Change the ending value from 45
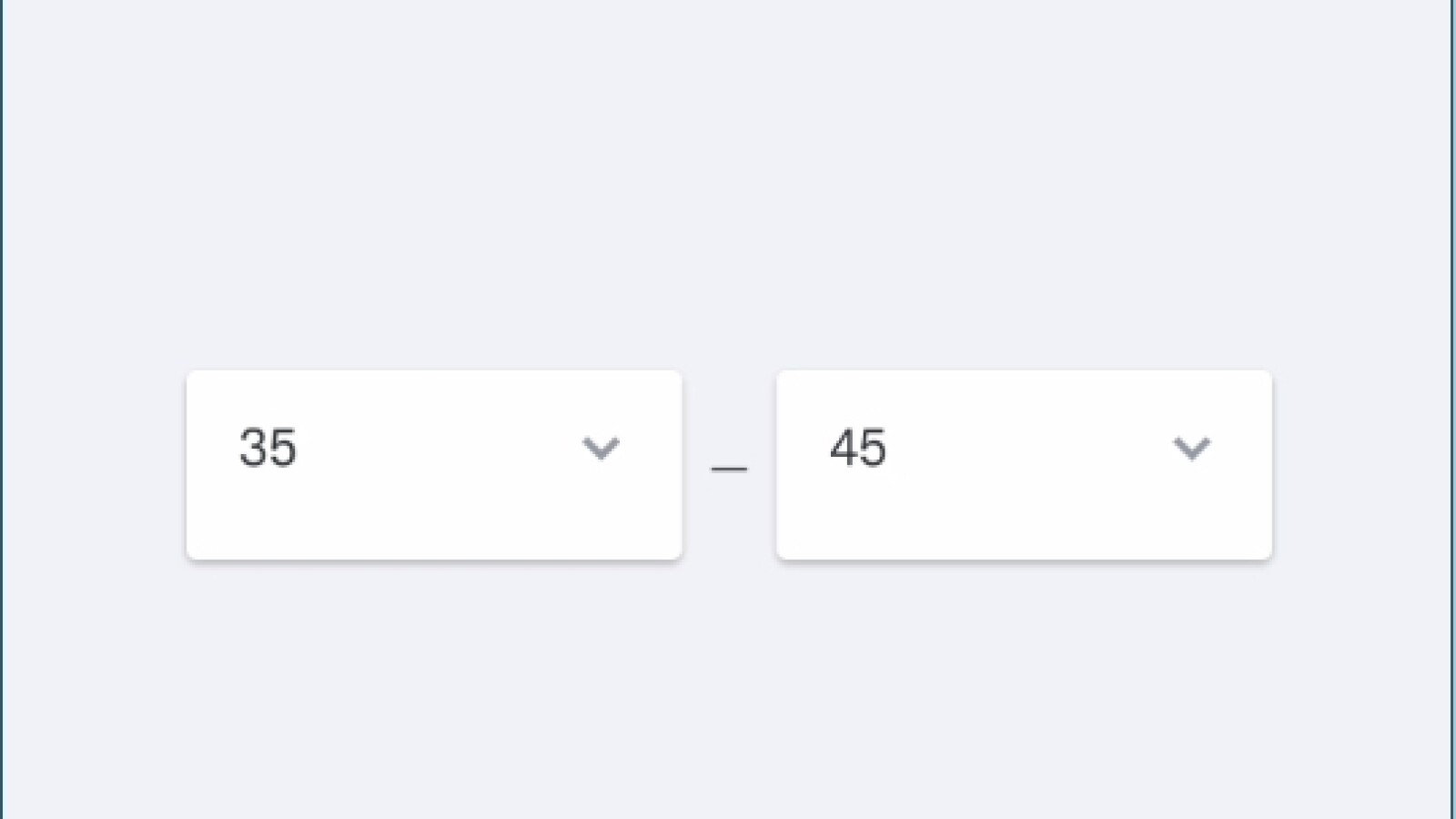 pos(1024,464)
